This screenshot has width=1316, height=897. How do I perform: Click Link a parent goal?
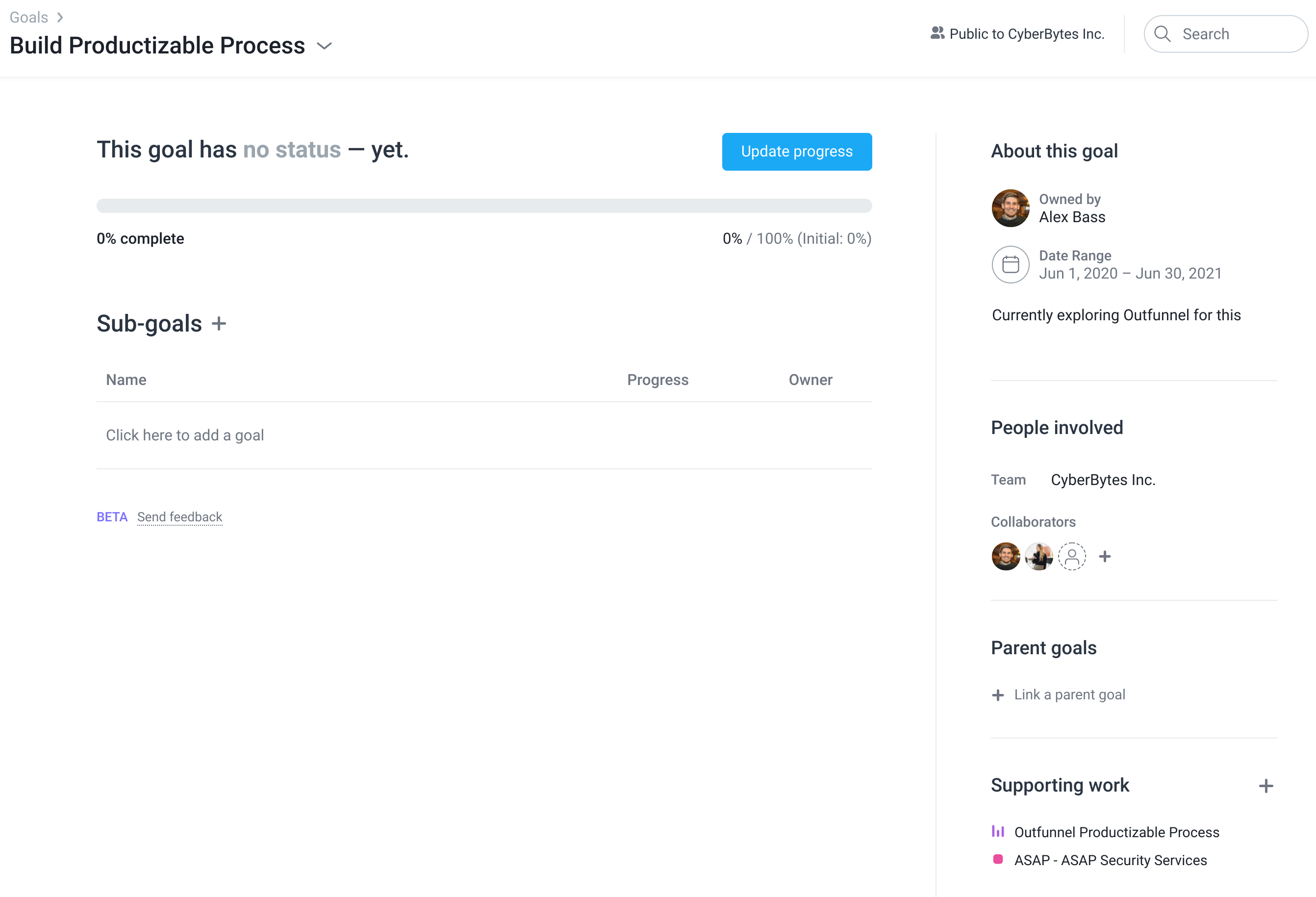click(1068, 695)
